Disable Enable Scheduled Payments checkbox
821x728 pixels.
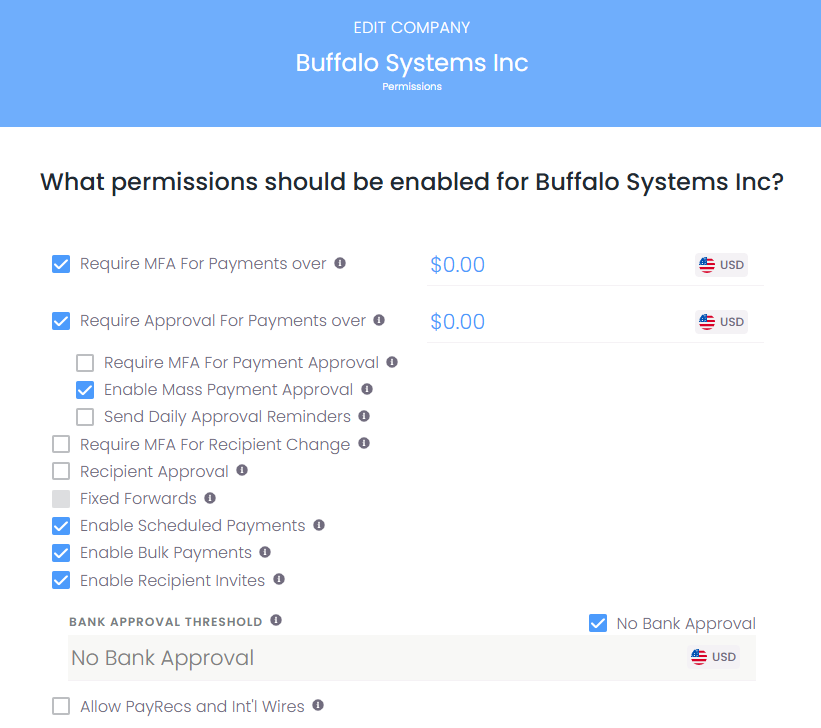click(x=61, y=526)
